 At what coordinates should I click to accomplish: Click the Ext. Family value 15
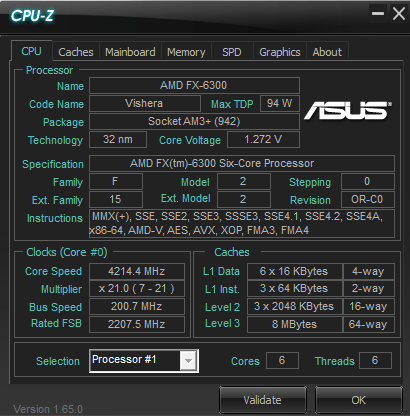pos(116,200)
